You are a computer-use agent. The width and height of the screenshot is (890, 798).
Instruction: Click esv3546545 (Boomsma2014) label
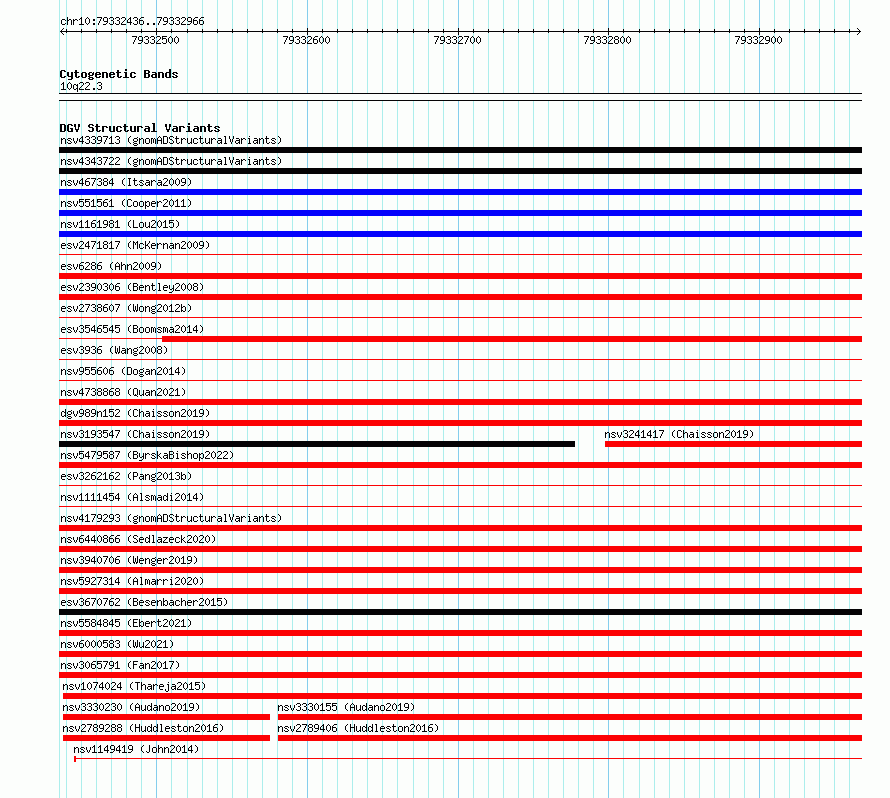click(132, 329)
